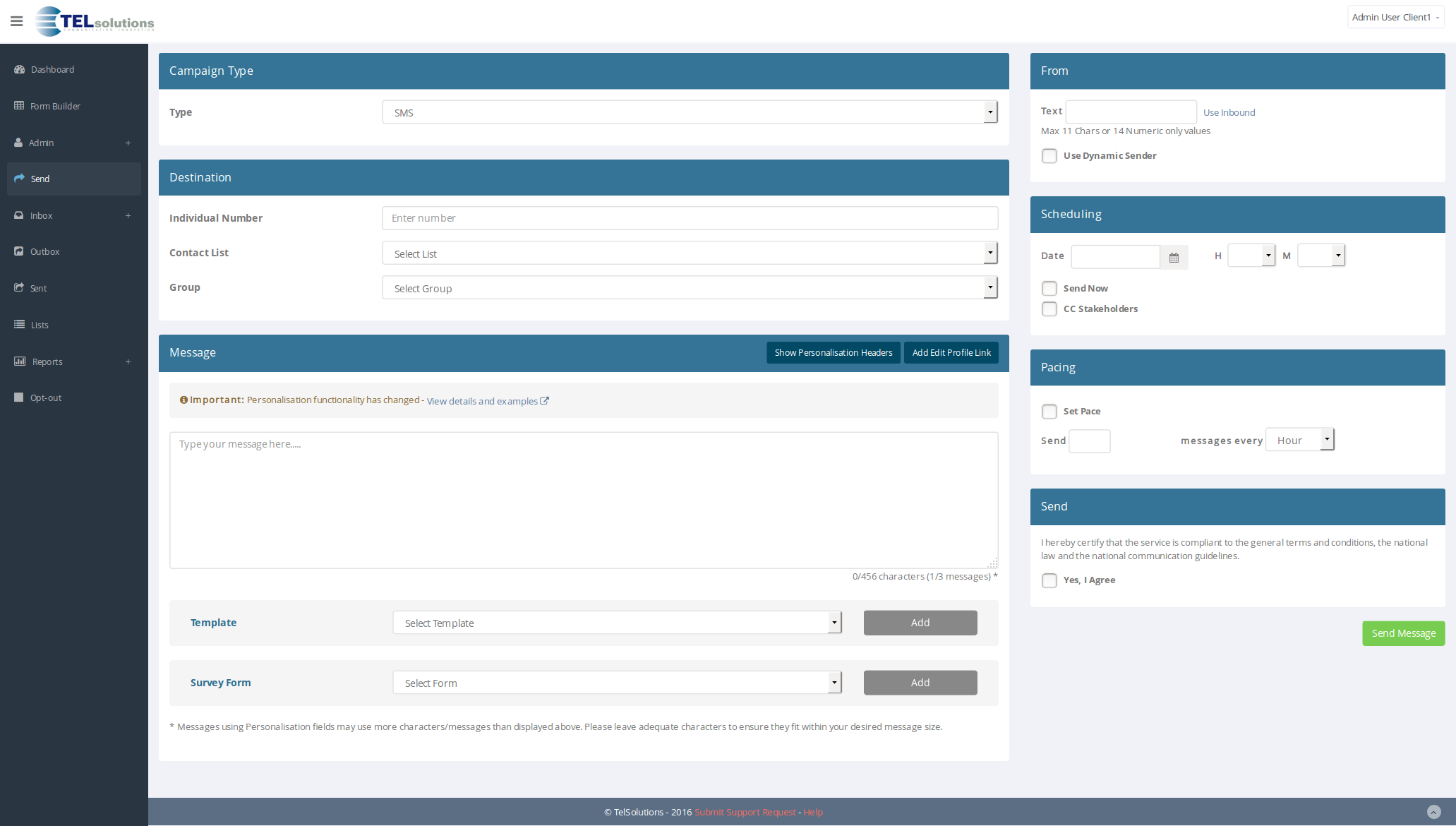Click scroll-to-top arrow icon in footer
The width and height of the screenshot is (1456, 826).
click(x=1433, y=812)
